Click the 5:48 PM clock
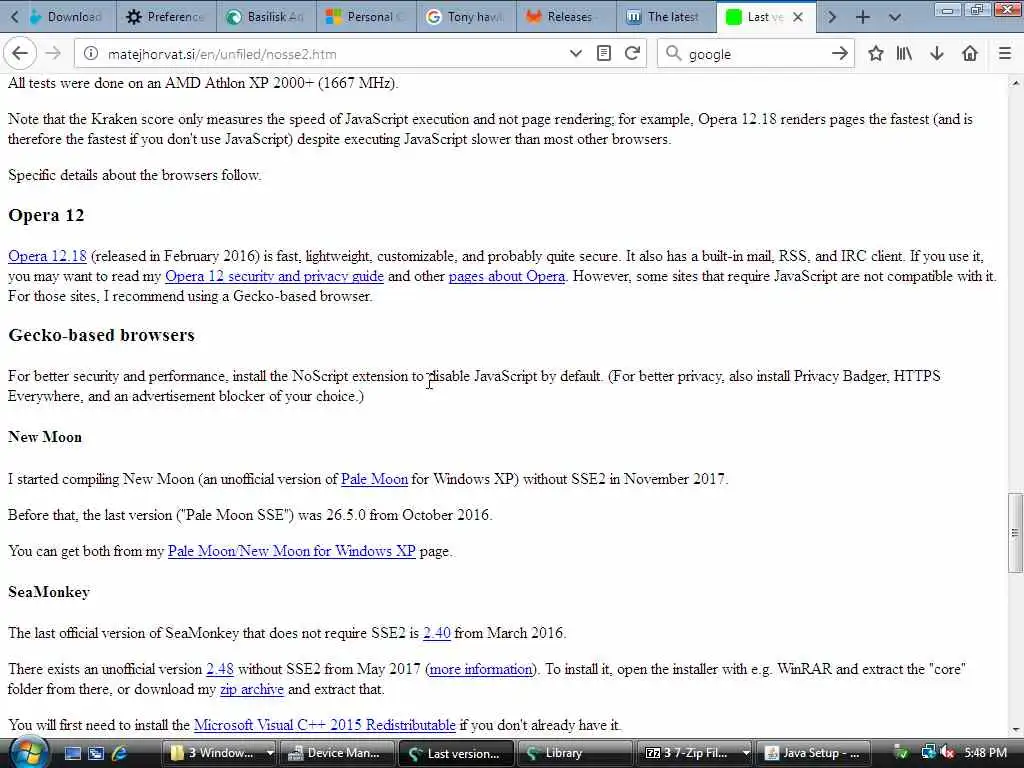Image resolution: width=1024 pixels, height=768 pixels. [985, 753]
